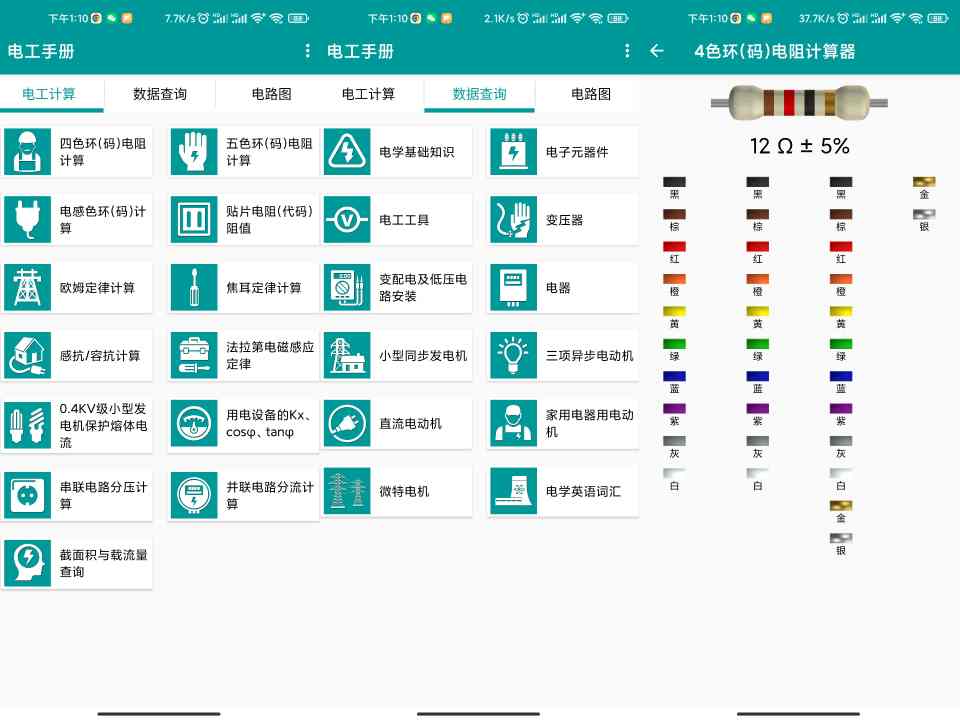This screenshot has width=960, height=720.
Task: Open the 微特电机 pylon icon
Action: point(347,492)
